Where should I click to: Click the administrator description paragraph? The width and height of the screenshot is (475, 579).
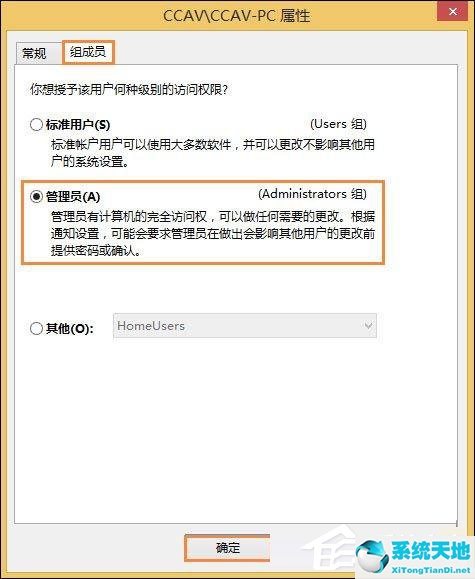[213, 233]
